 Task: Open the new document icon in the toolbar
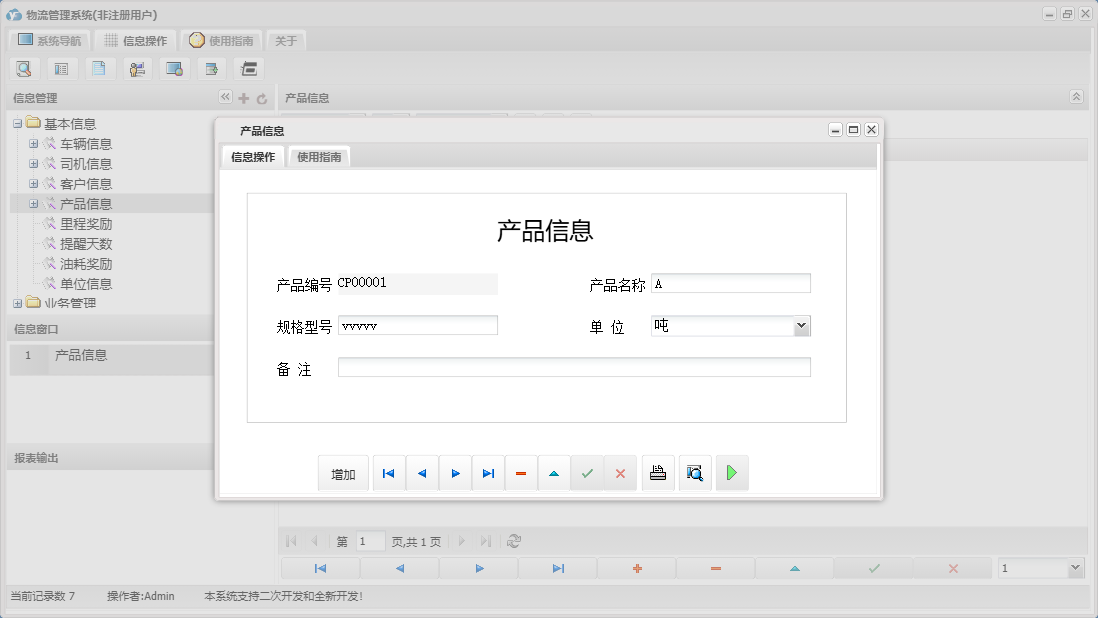100,68
